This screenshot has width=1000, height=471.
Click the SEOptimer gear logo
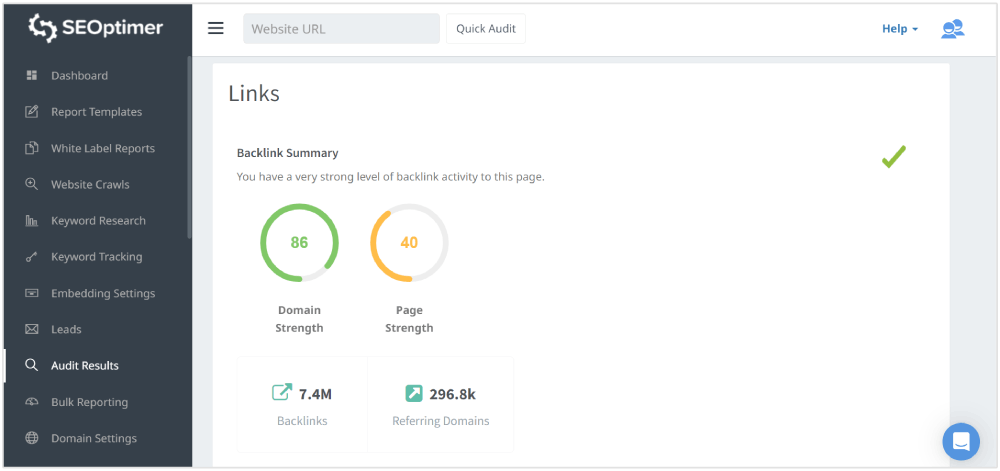point(44,28)
